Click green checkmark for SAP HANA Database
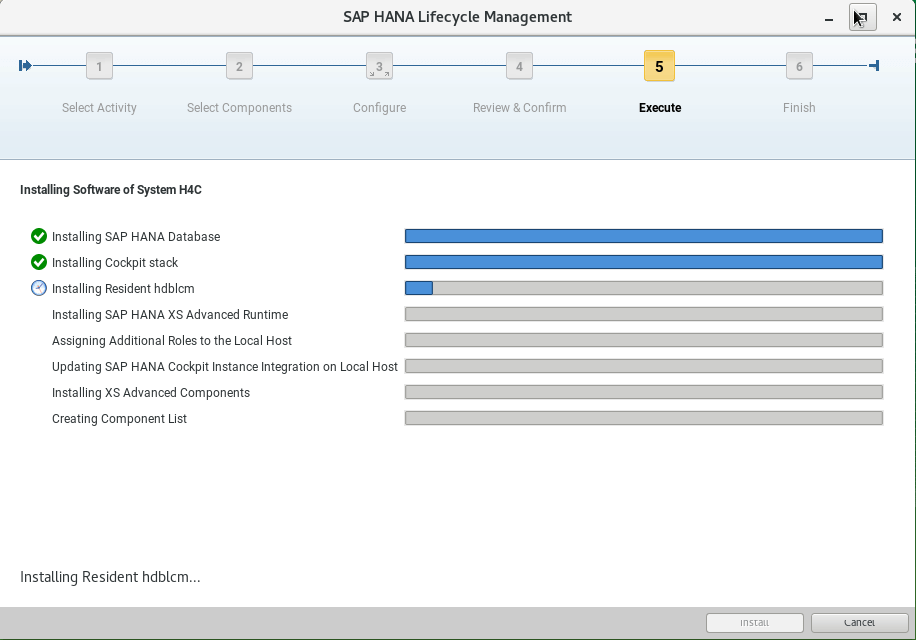The image size is (916, 640). tap(39, 236)
